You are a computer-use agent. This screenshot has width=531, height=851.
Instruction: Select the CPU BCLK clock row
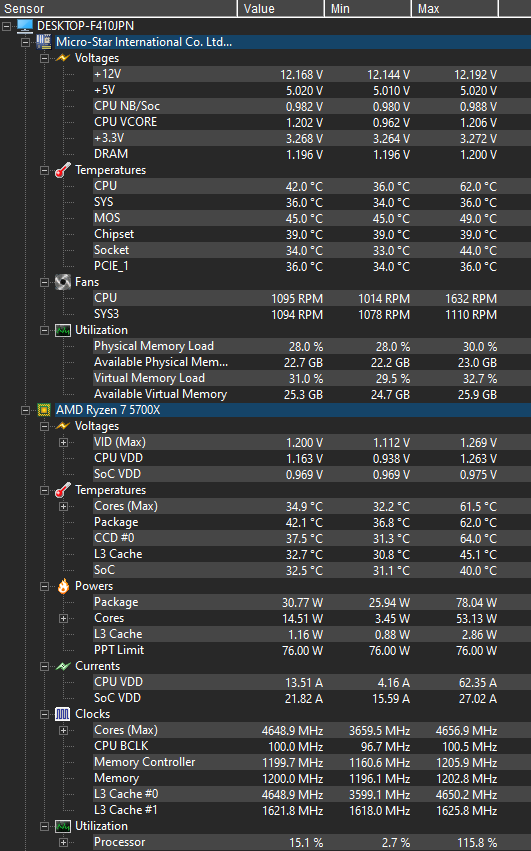(312, 746)
